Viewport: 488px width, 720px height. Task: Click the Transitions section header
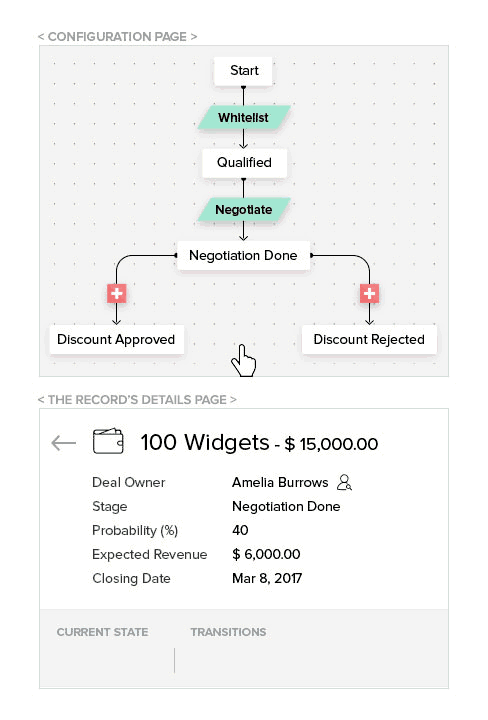(x=229, y=632)
